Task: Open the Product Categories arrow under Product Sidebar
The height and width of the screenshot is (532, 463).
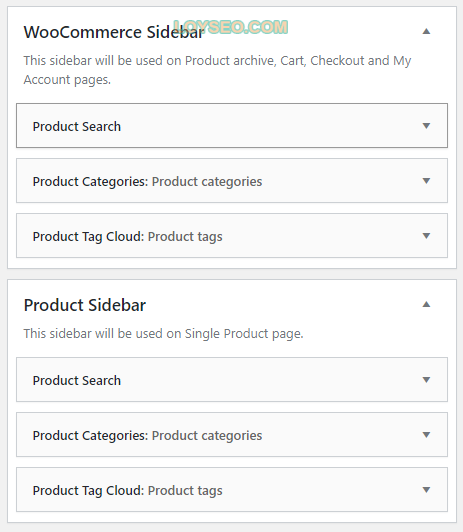Action: (x=426, y=435)
